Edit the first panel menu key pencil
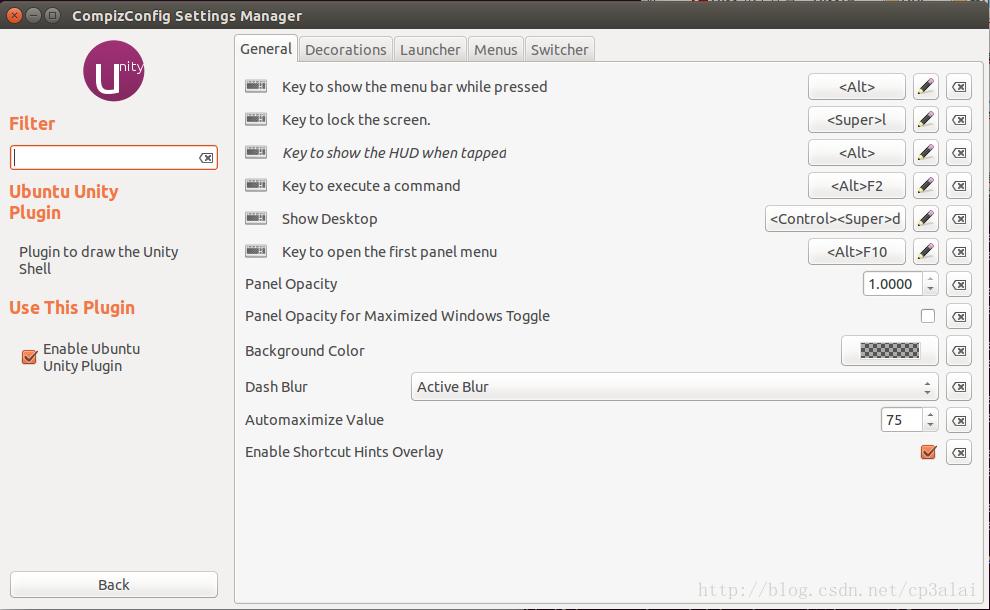This screenshot has width=990, height=610. click(925, 251)
